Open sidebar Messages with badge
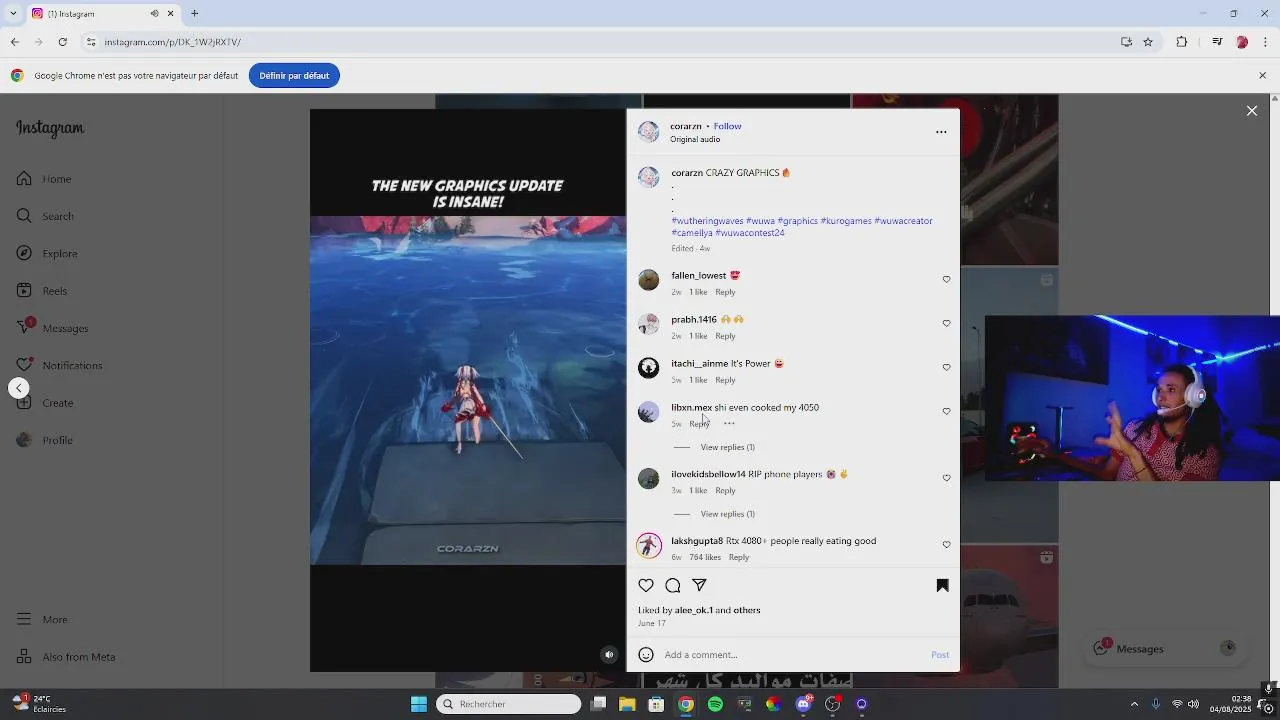The width and height of the screenshot is (1280, 720). point(52,328)
